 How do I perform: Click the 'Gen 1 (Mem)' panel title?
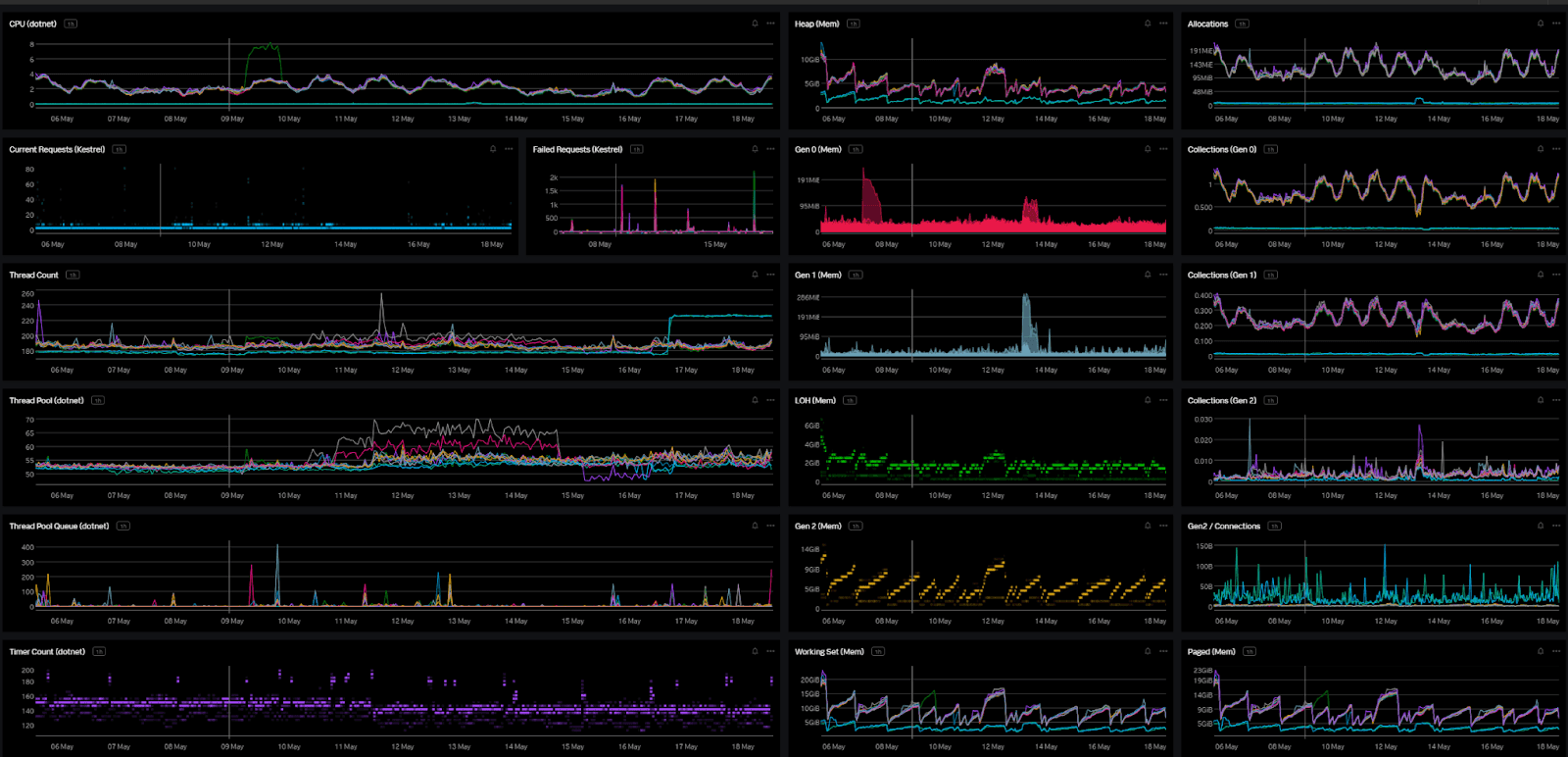click(818, 275)
